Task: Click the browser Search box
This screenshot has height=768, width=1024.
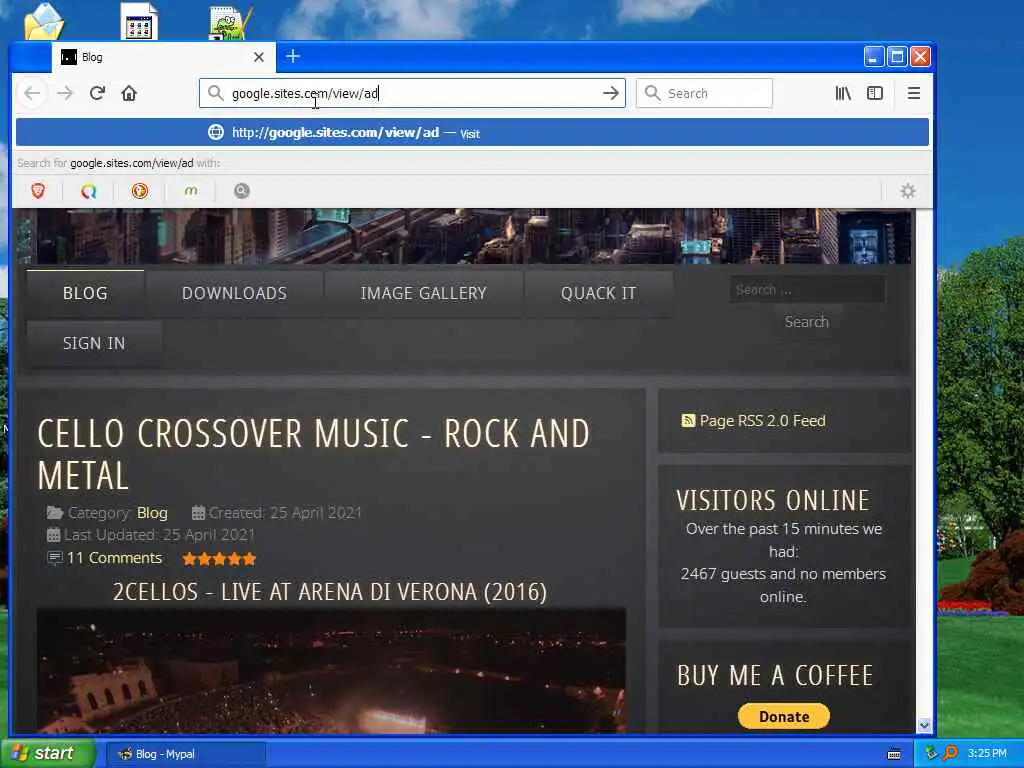Action: tap(704, 93)
